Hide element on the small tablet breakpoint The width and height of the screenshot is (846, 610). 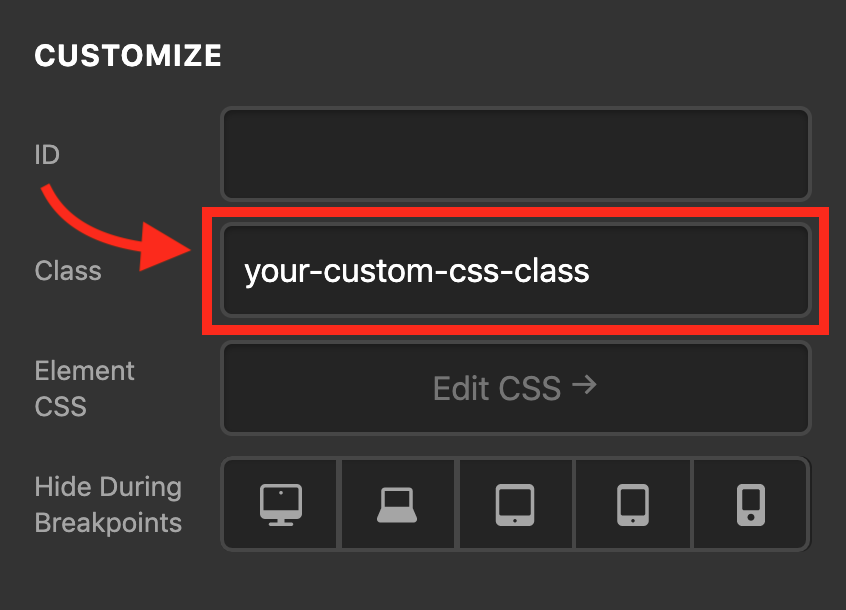632,504
